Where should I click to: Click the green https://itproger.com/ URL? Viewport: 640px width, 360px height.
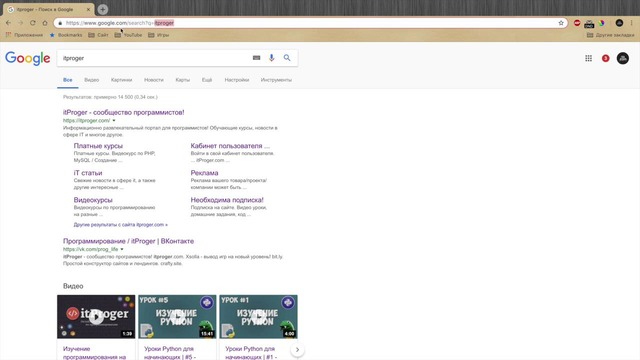point(87,120)
